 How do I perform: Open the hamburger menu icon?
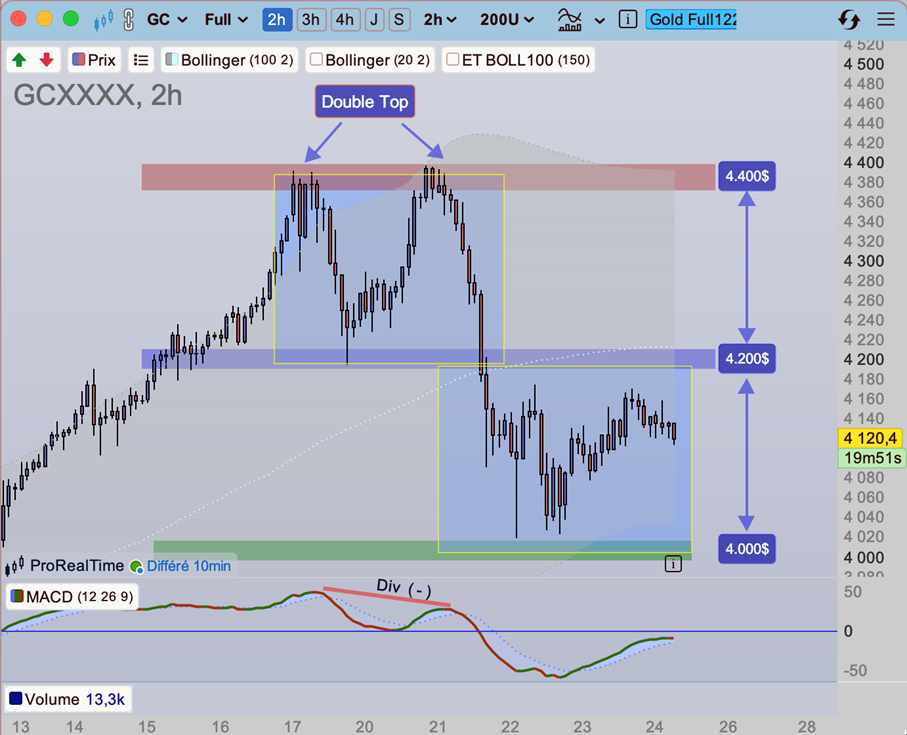point(885,19)
